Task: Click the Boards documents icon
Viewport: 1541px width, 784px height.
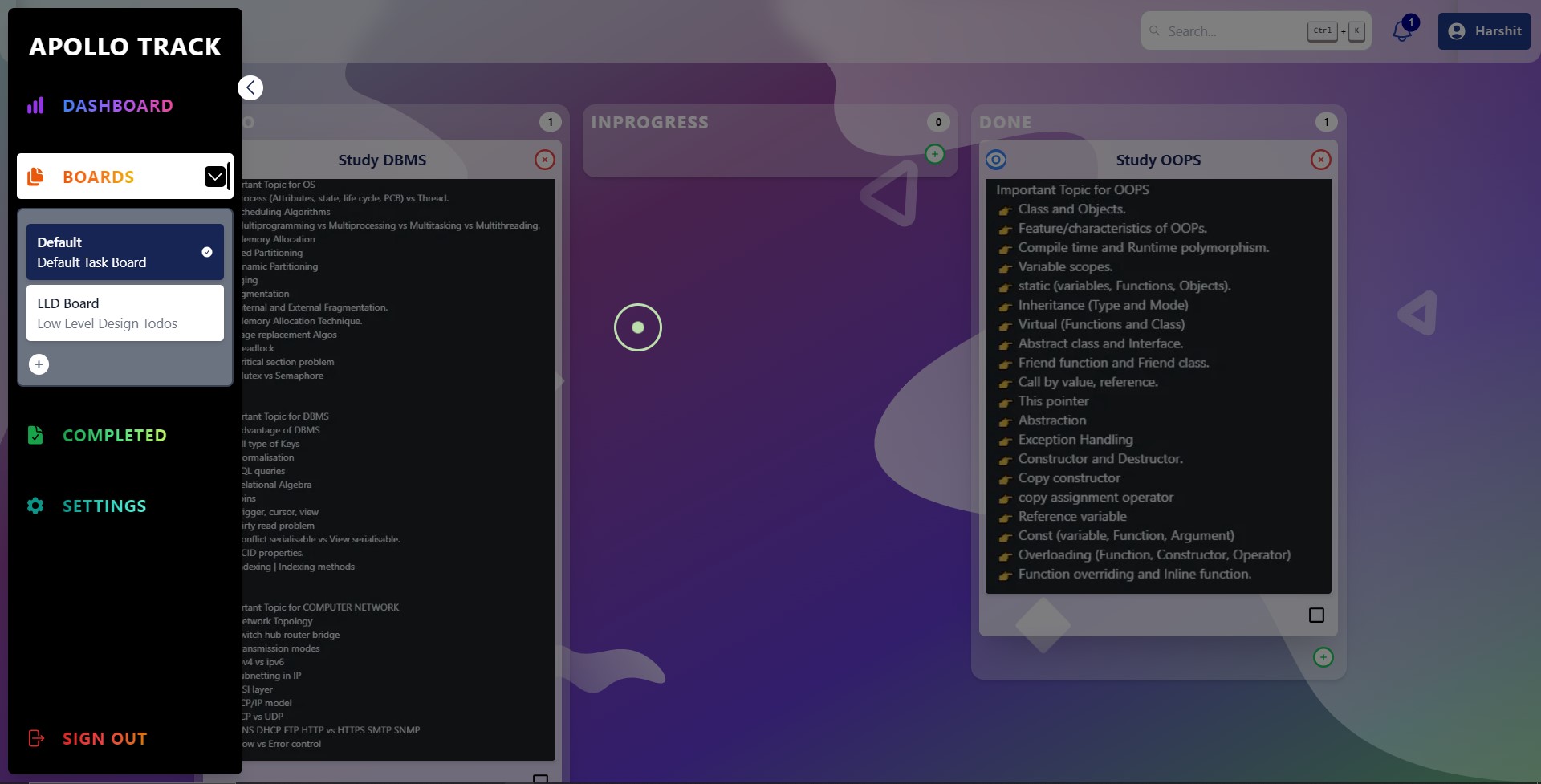Action: (x=35, y=177)
